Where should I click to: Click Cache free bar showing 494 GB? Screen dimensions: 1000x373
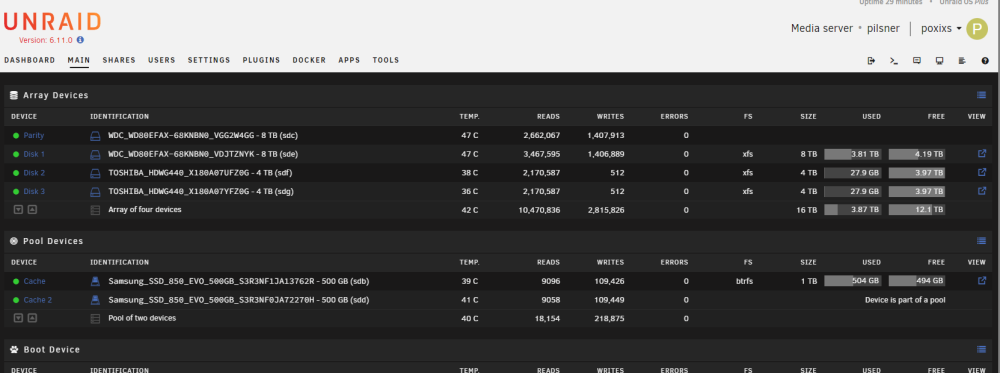pyautogui.click(x=916, y=281)
